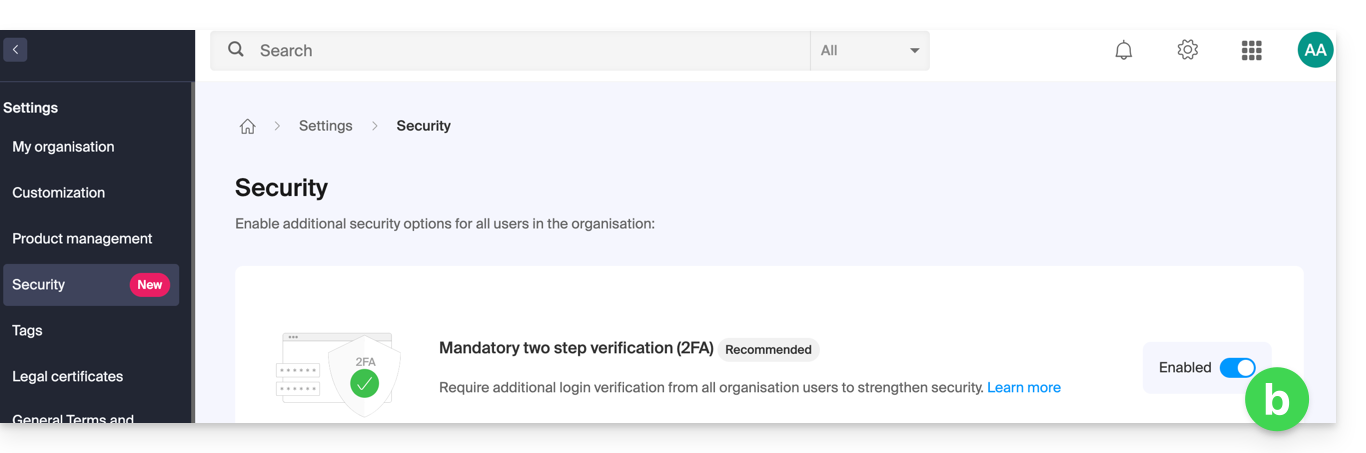Open Legal certificates settings

coord(67,377)
